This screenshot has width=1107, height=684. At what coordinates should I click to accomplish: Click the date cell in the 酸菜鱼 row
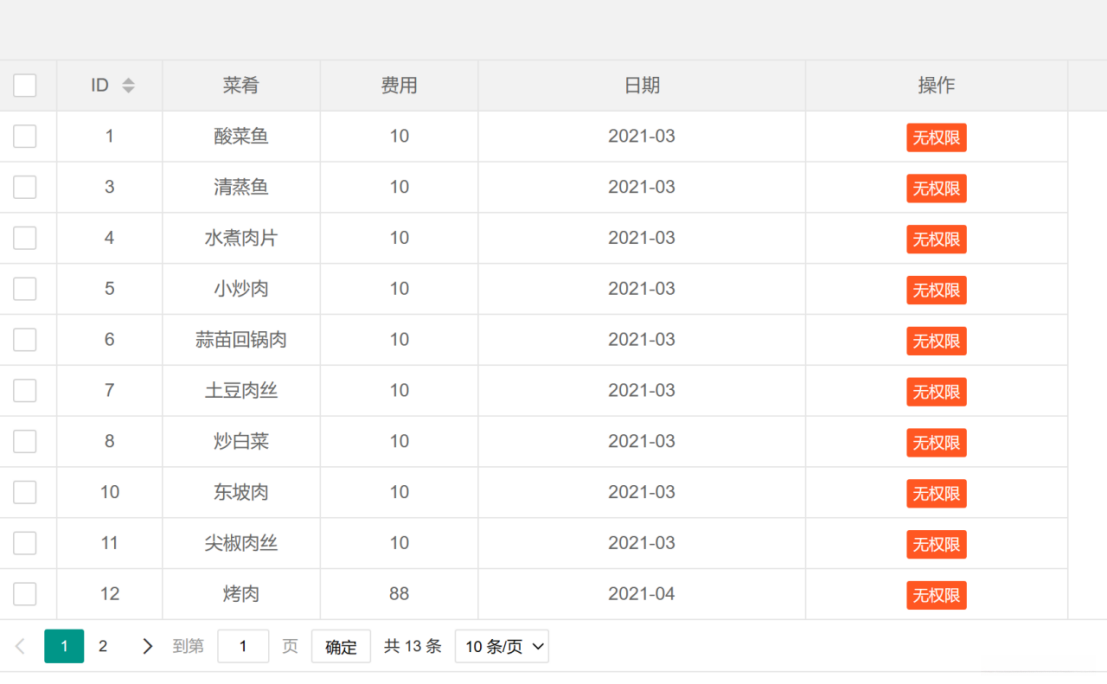pyautogui.click(x=642, y=136)
